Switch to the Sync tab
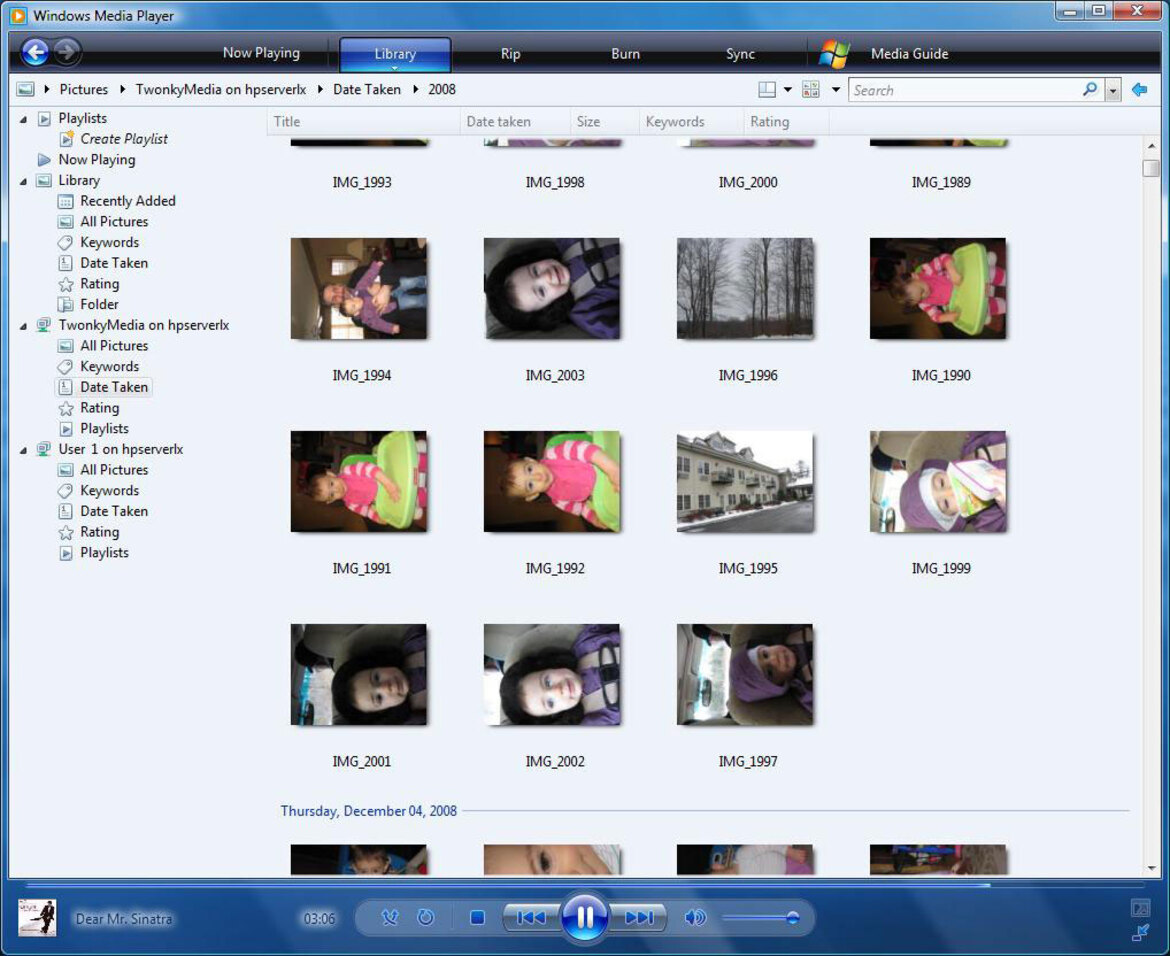1170x956 pixels. (x=740, y=54)
